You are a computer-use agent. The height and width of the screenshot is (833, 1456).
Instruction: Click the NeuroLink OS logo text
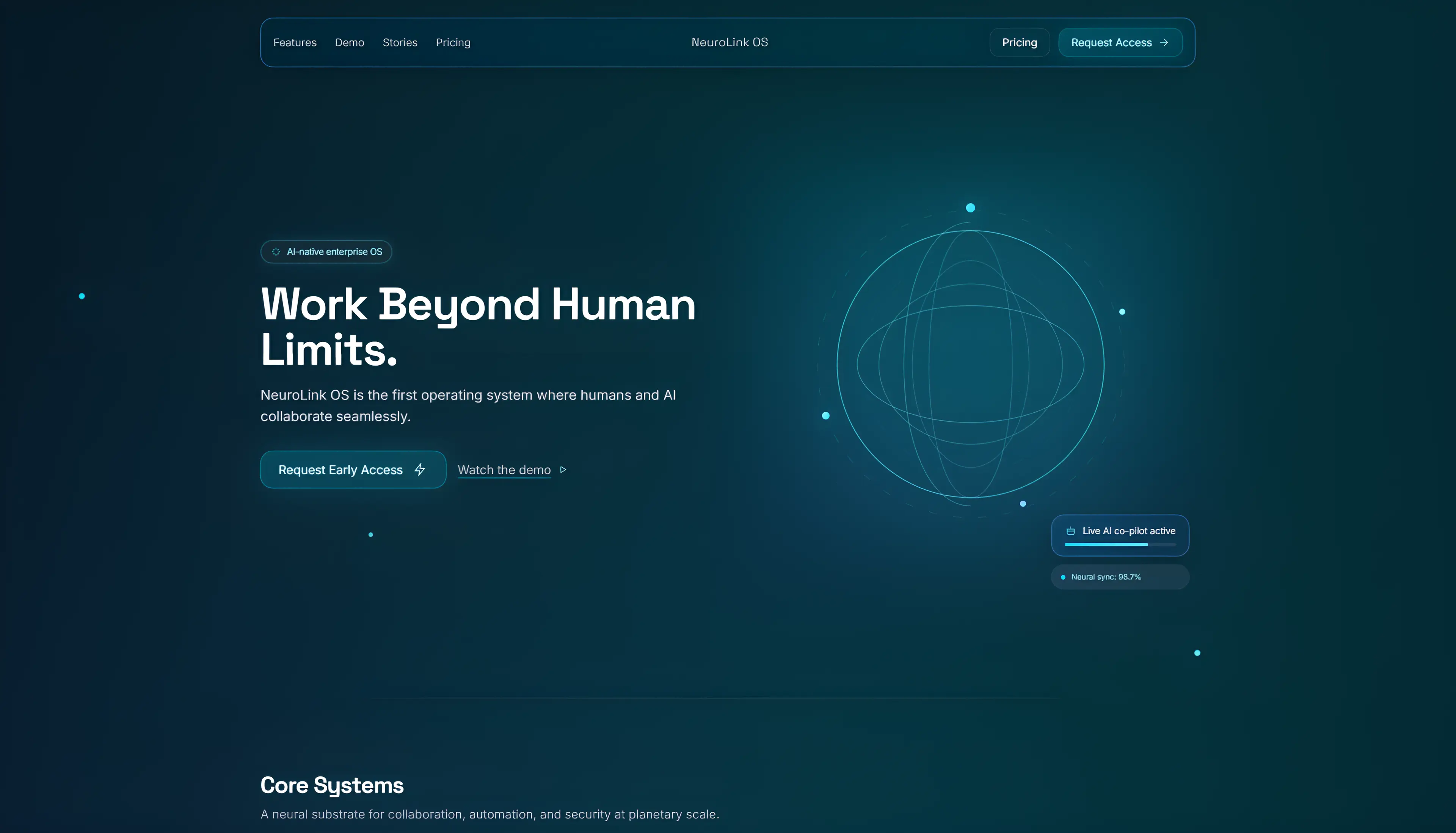(x=729, y=42)
